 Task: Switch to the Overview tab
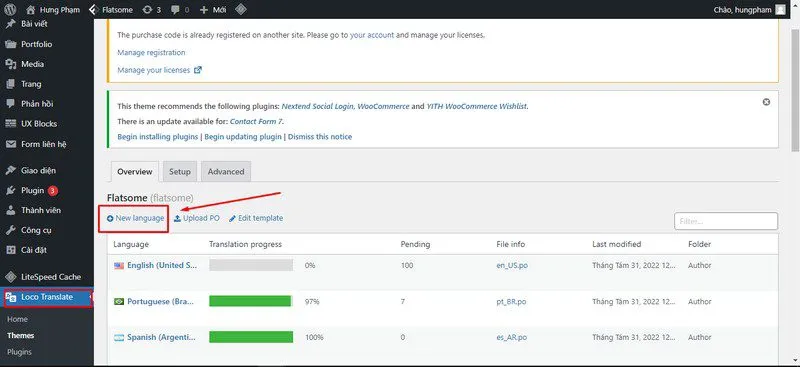tap(135, 172)
